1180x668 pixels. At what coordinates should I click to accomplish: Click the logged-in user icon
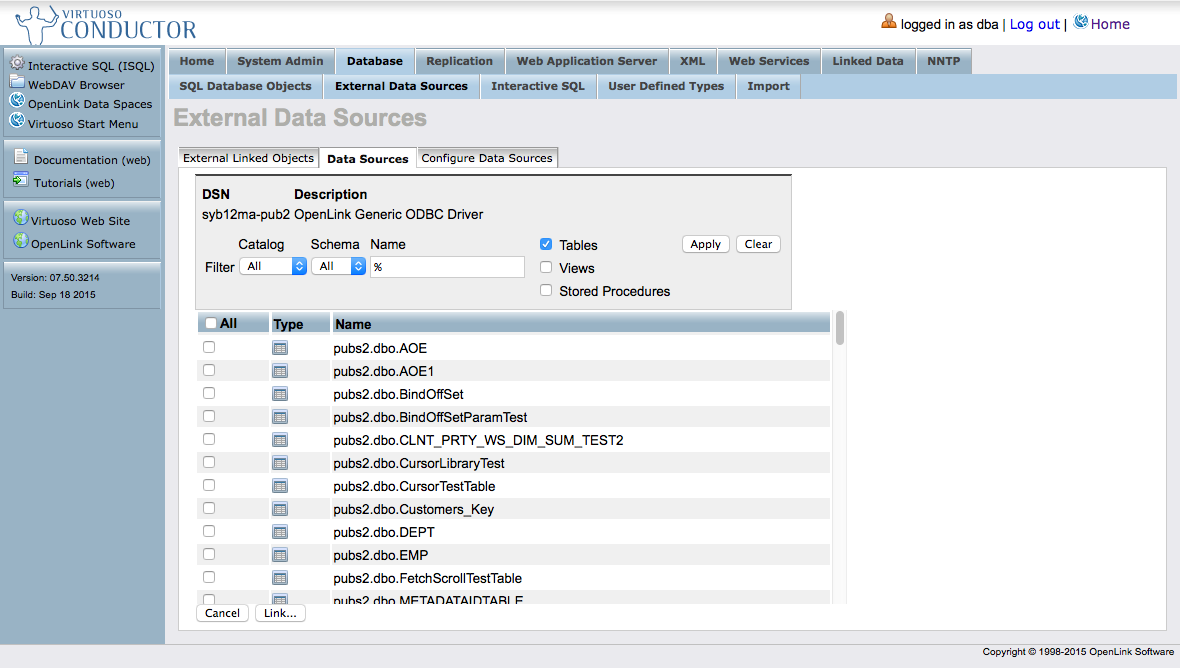click(889, 22)
